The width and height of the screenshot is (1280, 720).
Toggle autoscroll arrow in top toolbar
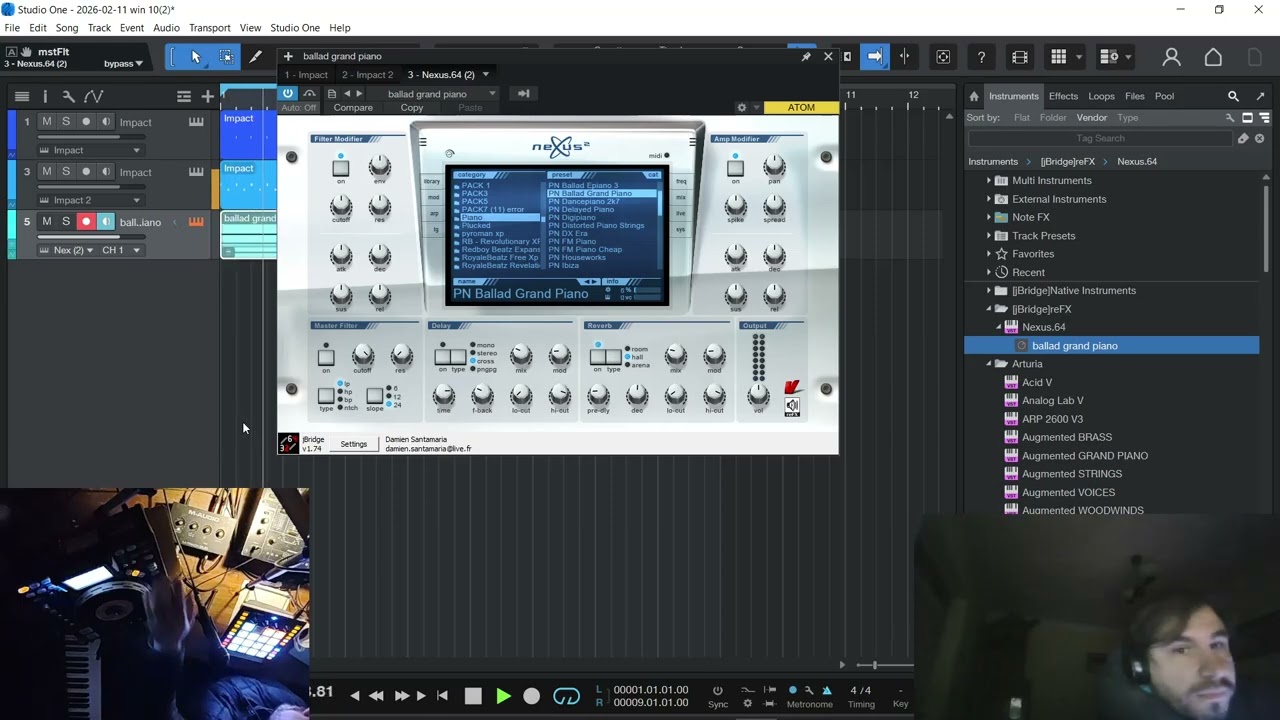click(x=875, y=57)
